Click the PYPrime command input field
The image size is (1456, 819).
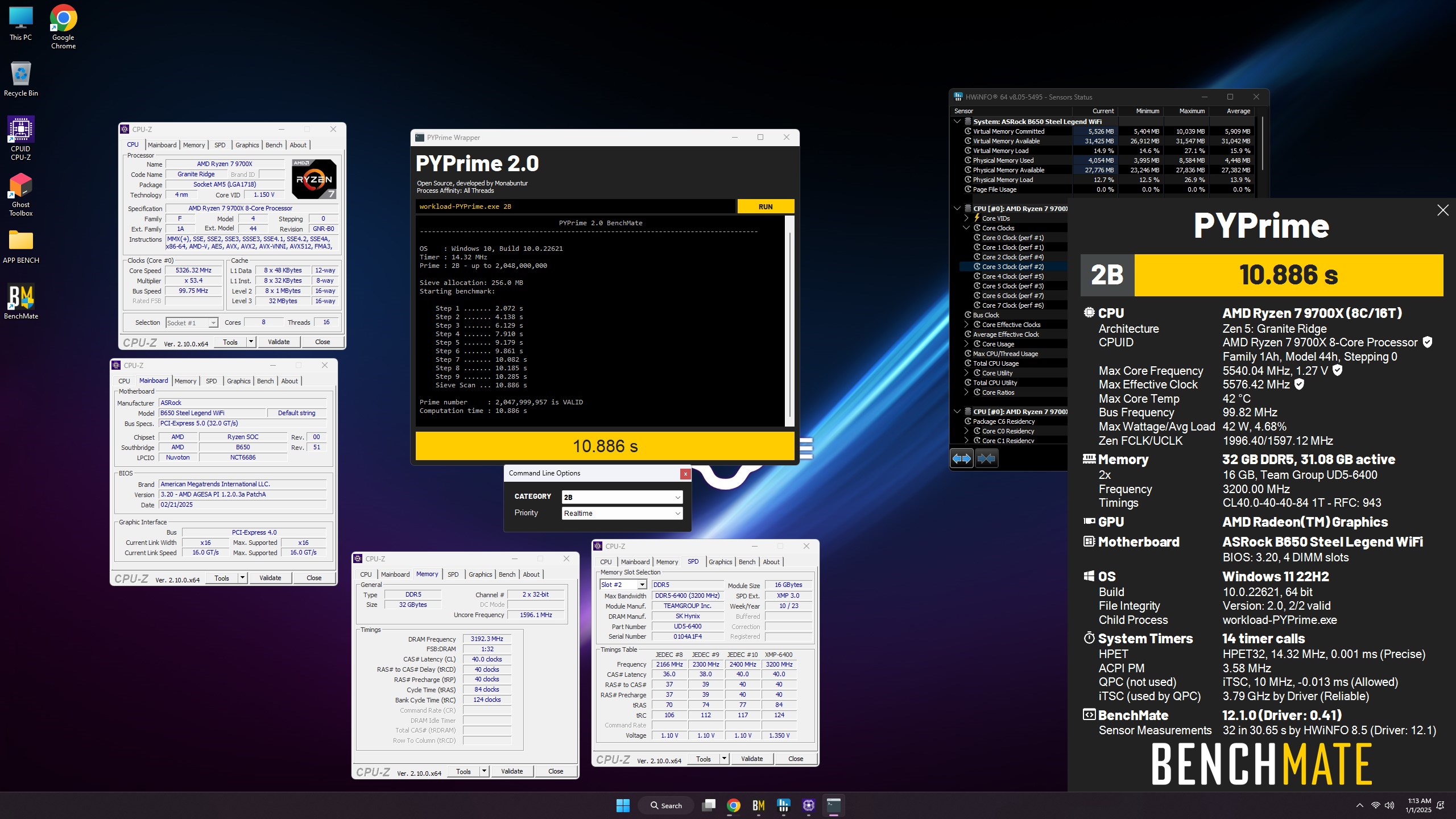576,206
